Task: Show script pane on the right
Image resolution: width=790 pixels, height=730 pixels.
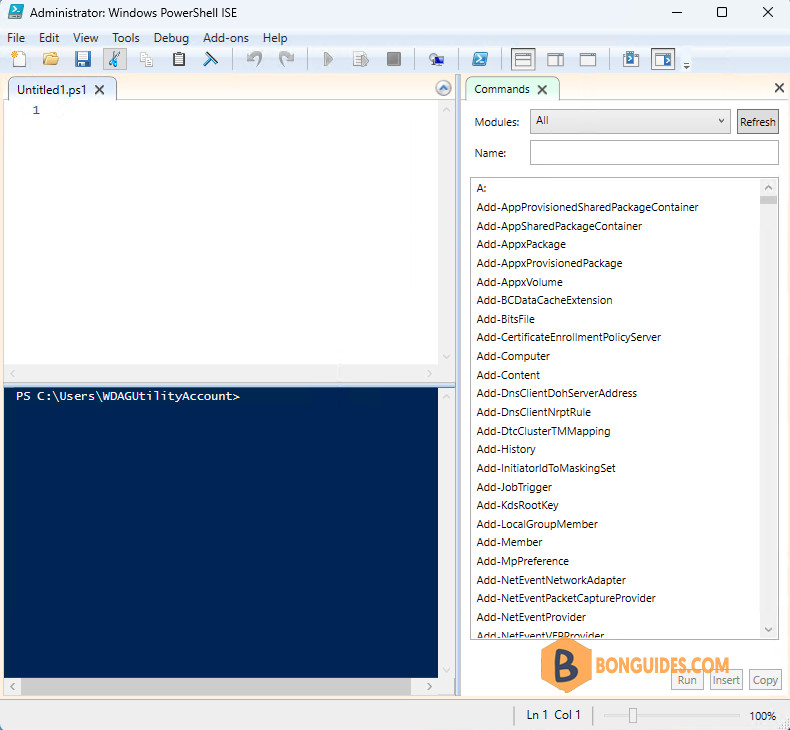Action: pos(555,59)
